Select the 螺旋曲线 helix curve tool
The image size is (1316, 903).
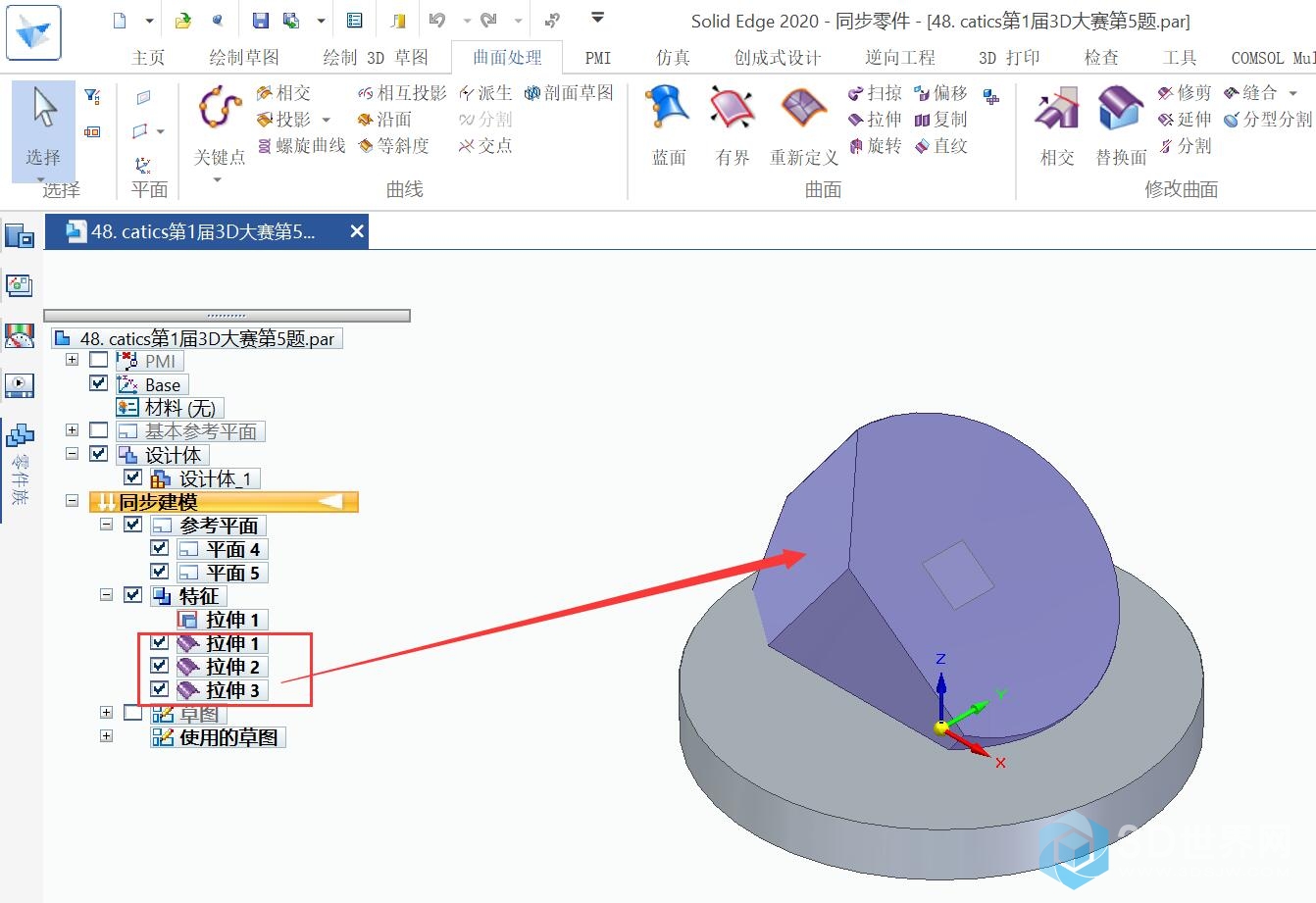pyautogui.click(x=302, y=146)
